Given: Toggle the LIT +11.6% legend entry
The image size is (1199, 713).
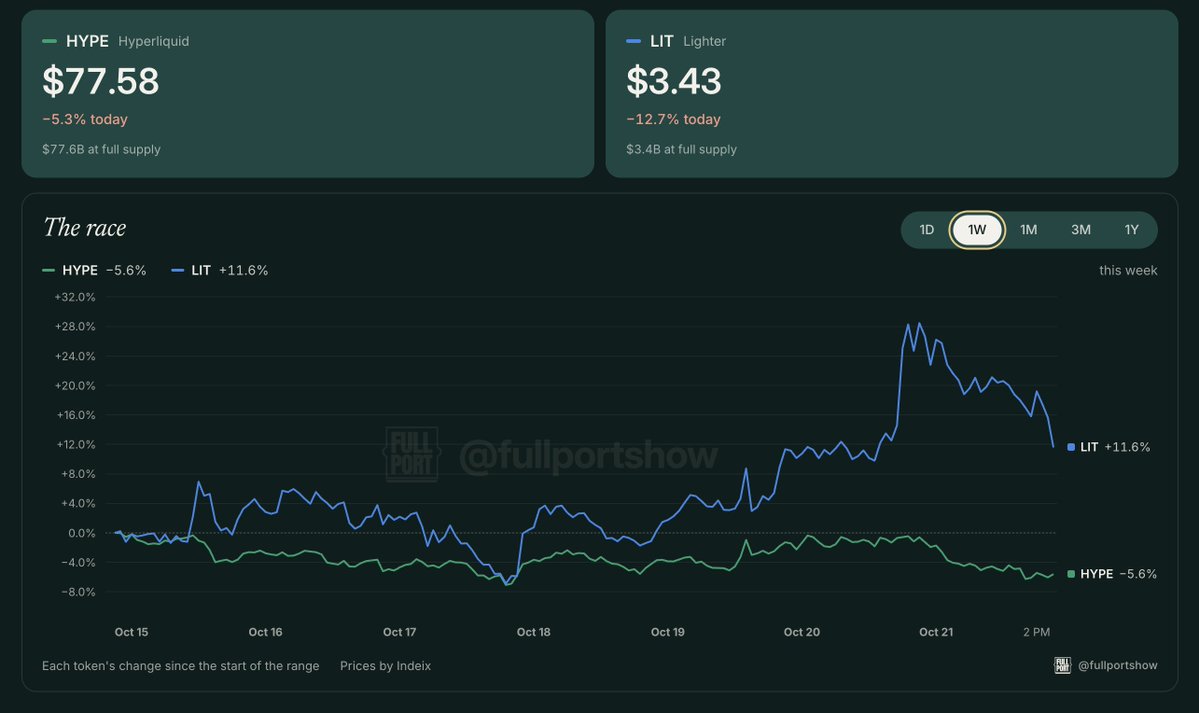Looking at the screenshot, I should coord(219,270).
